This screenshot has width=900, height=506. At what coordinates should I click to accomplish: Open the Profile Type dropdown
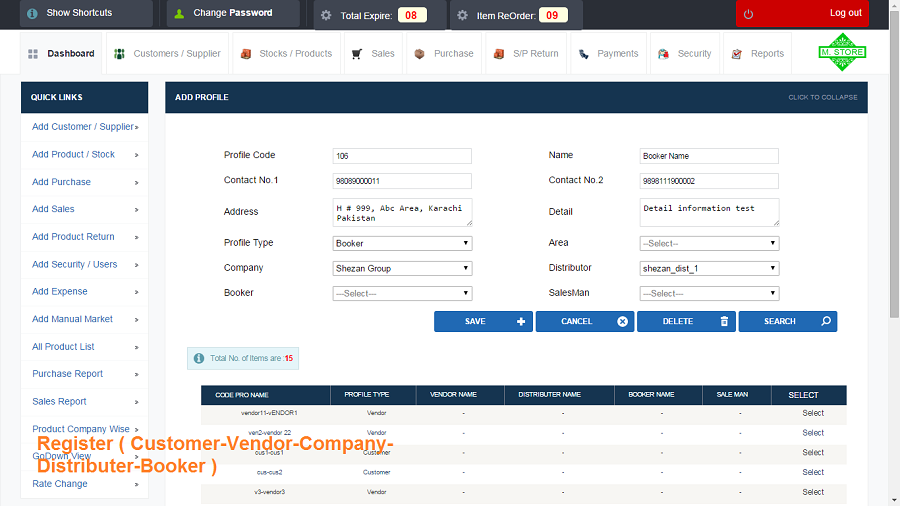pyautogui.click(x=402, y=243)
